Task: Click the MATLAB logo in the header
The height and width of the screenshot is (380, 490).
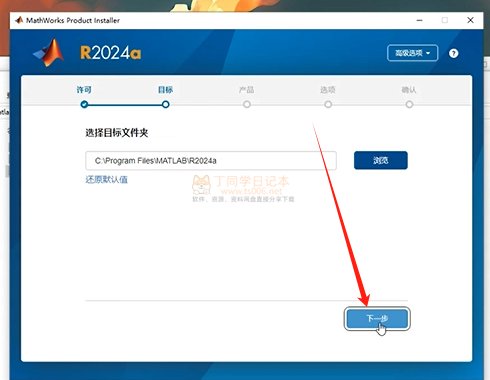Action: pos(49,53)
